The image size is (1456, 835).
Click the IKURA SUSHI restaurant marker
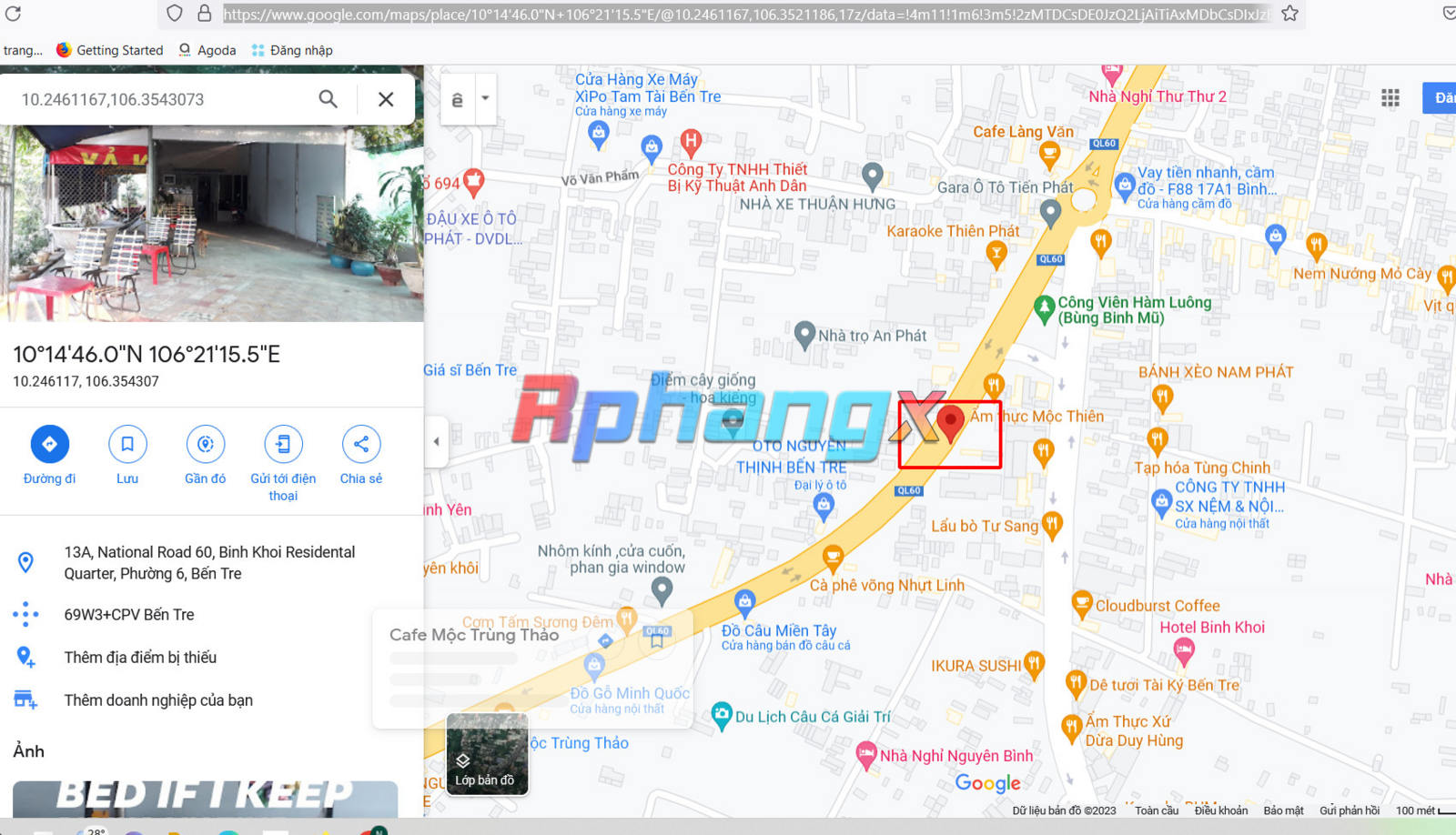pyautogui.click(x=1034, y=665)
